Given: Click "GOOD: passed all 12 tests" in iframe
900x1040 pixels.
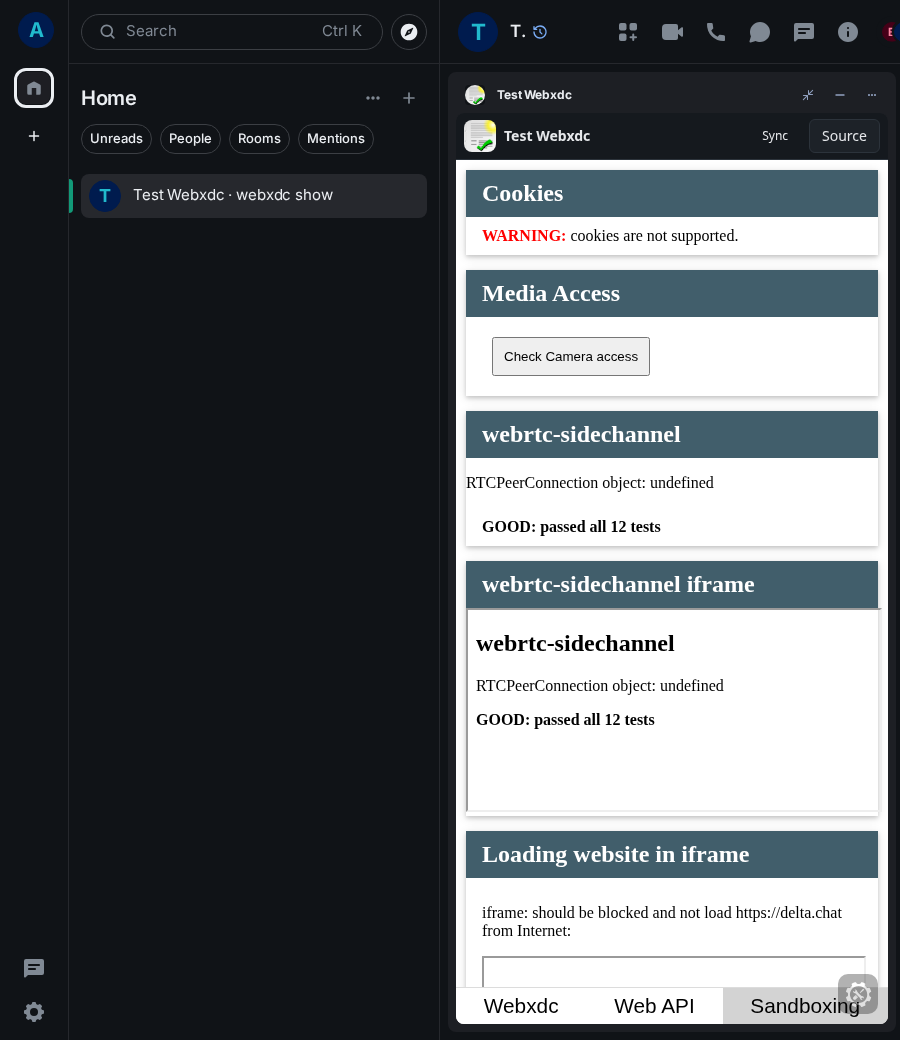Looking at the screenshot, I should (565, 720).
